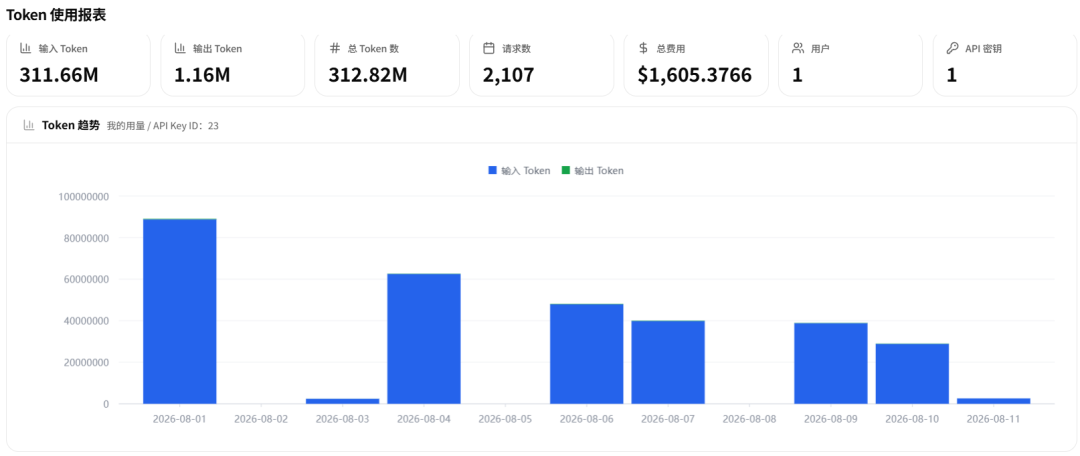Click the 用户 card label
Screen dimensions: 1080x456
(x=820, y=49)
